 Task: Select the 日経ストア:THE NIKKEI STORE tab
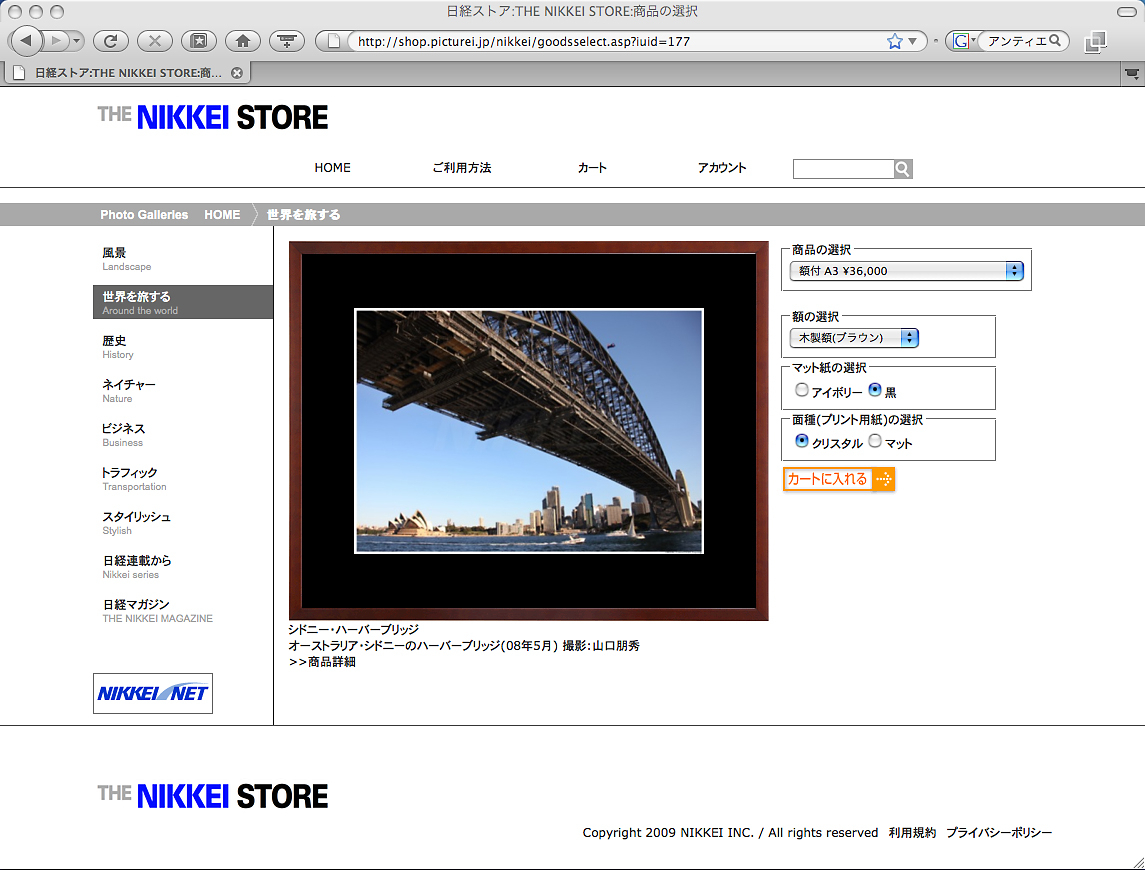[x=128, y=73]
